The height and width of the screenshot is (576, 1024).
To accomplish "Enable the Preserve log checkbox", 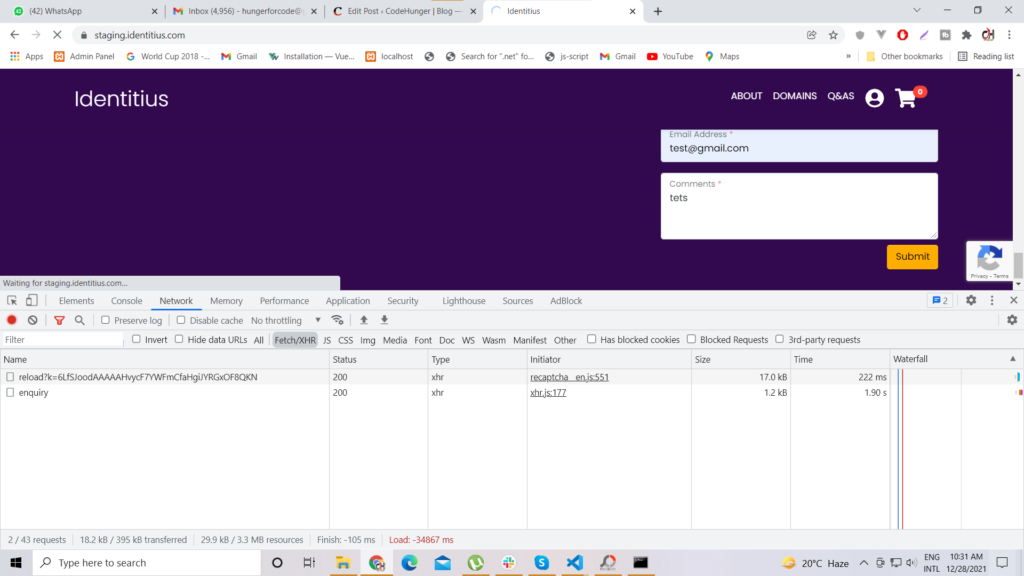I will [x=105, y=320].
